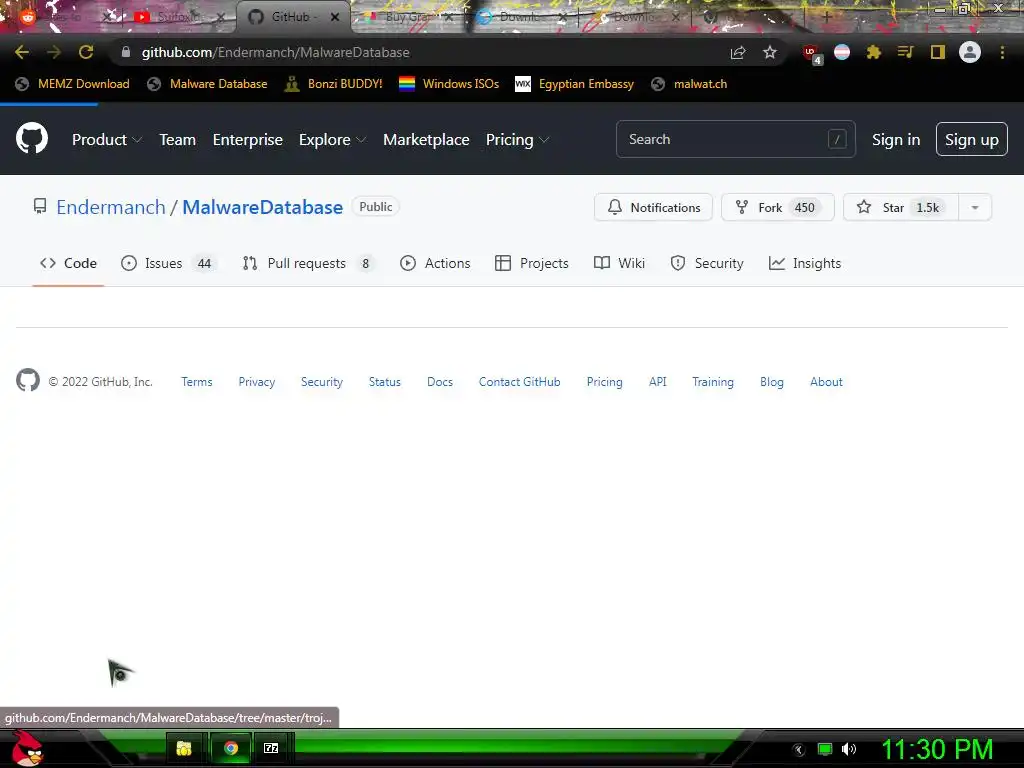Open the footer Privacy link
Screen dimensions: 1024x768
click(257, 382)
